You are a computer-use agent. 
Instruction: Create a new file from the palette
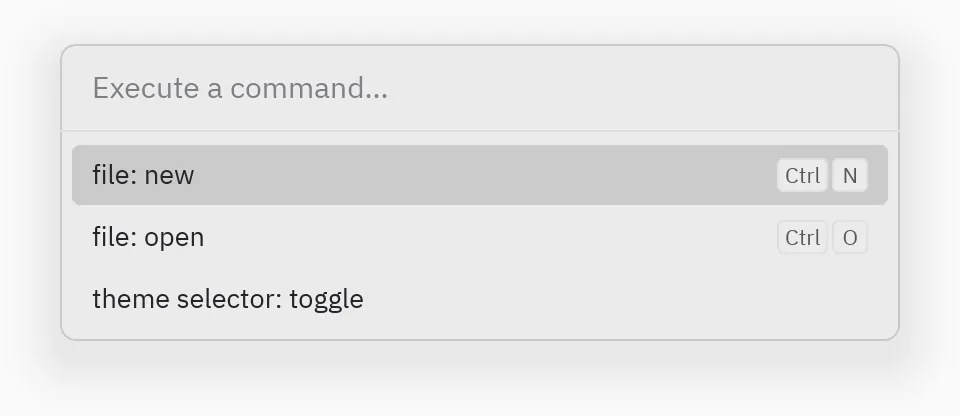(x=480, y=175)
